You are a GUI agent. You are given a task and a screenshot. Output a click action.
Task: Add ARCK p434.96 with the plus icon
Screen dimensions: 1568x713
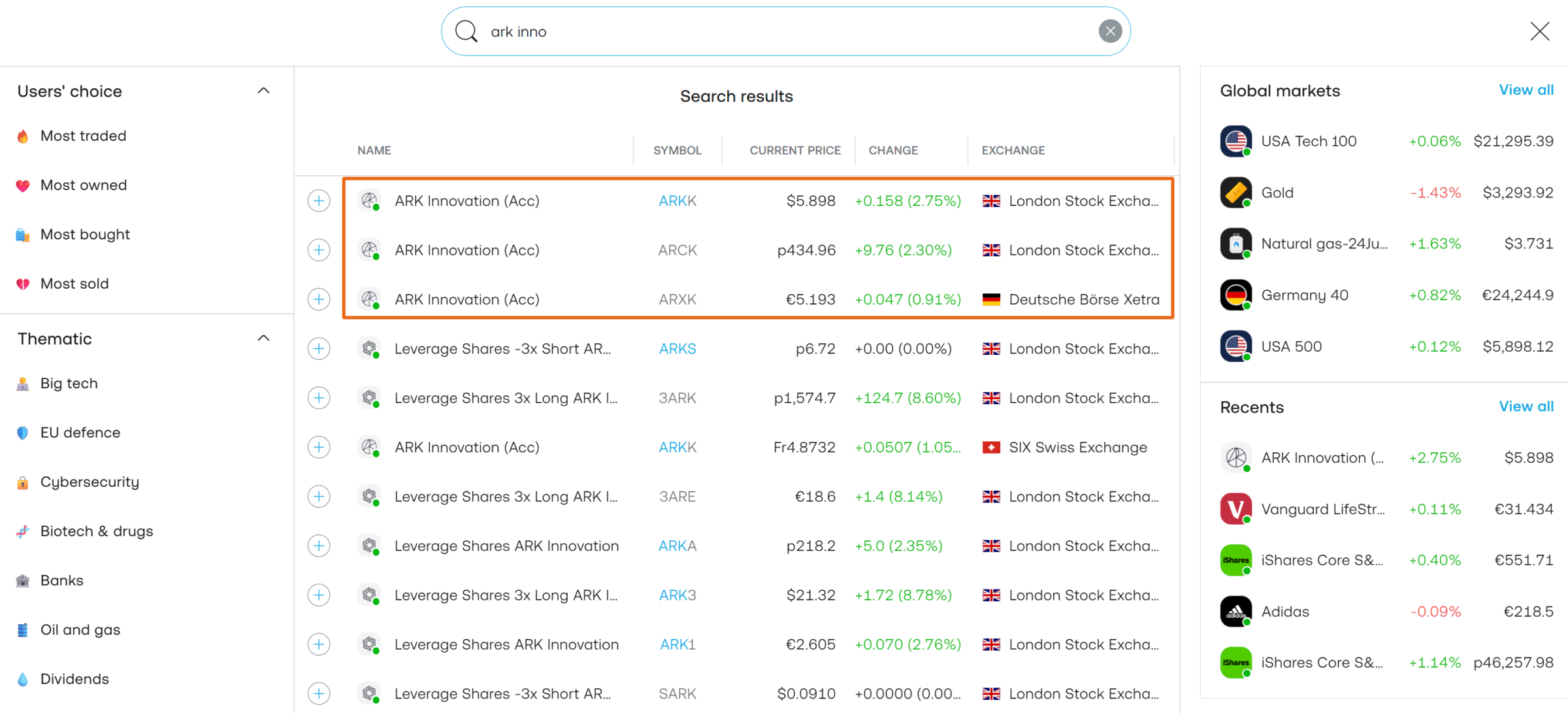click(x=319, y=250)
